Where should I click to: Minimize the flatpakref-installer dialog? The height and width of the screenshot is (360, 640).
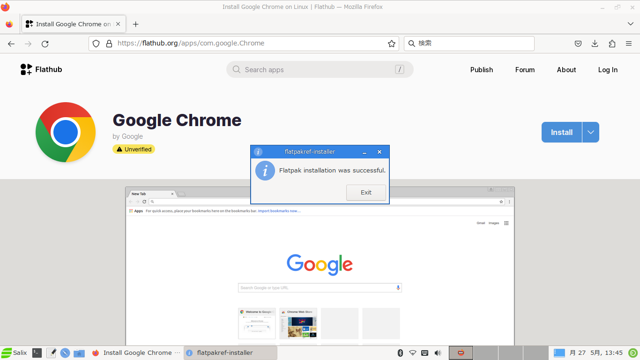click(x=364, y=152)
